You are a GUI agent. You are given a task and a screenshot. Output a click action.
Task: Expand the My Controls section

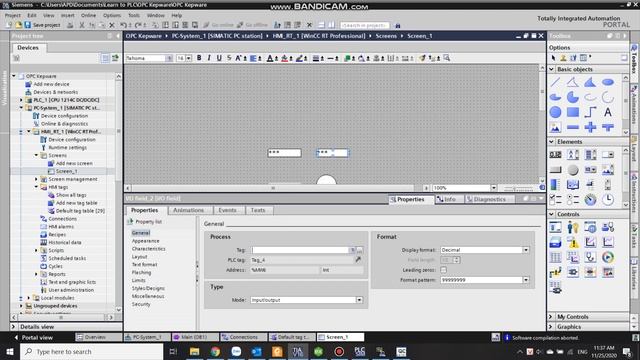tap(551, 317)
